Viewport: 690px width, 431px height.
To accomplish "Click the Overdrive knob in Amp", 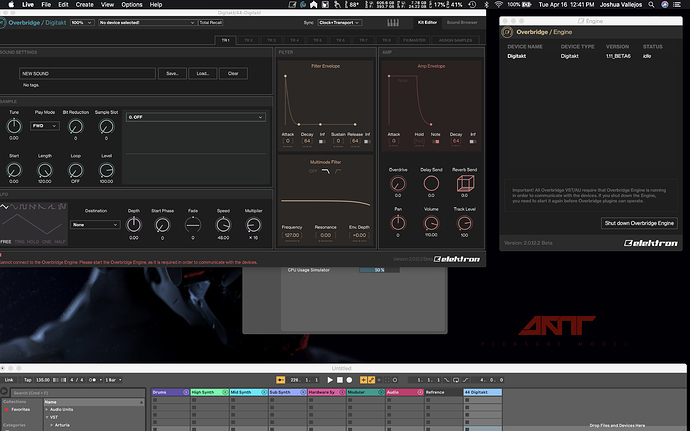I will pos(399,183).
